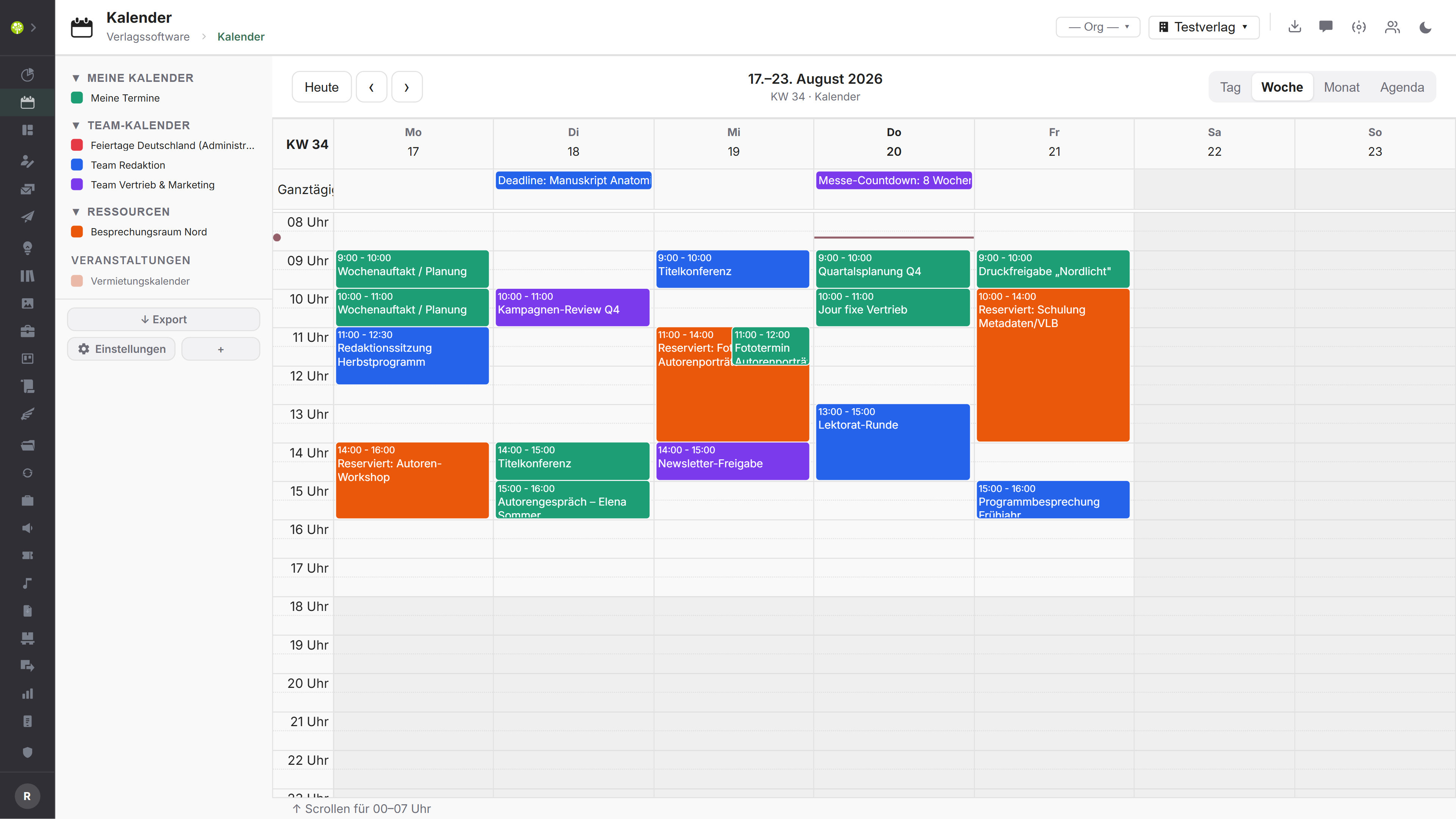Image resolution: width=1456 pixels, height=819 pixels.
Task: Open the scroll document icon in sidebar
Action: pyautogui.click(x=27, y=386)
